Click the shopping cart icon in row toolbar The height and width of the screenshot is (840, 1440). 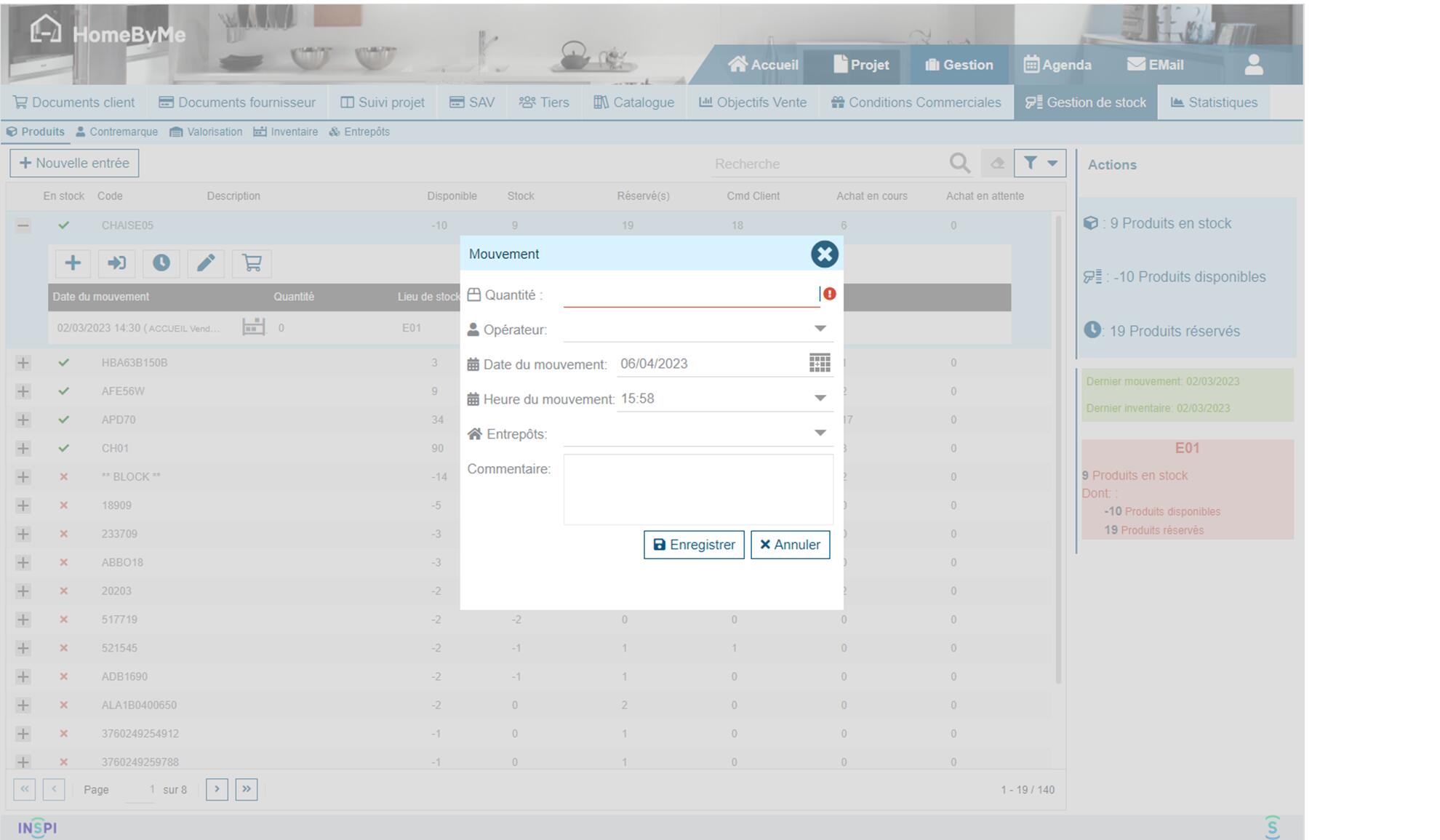point(252,263)
